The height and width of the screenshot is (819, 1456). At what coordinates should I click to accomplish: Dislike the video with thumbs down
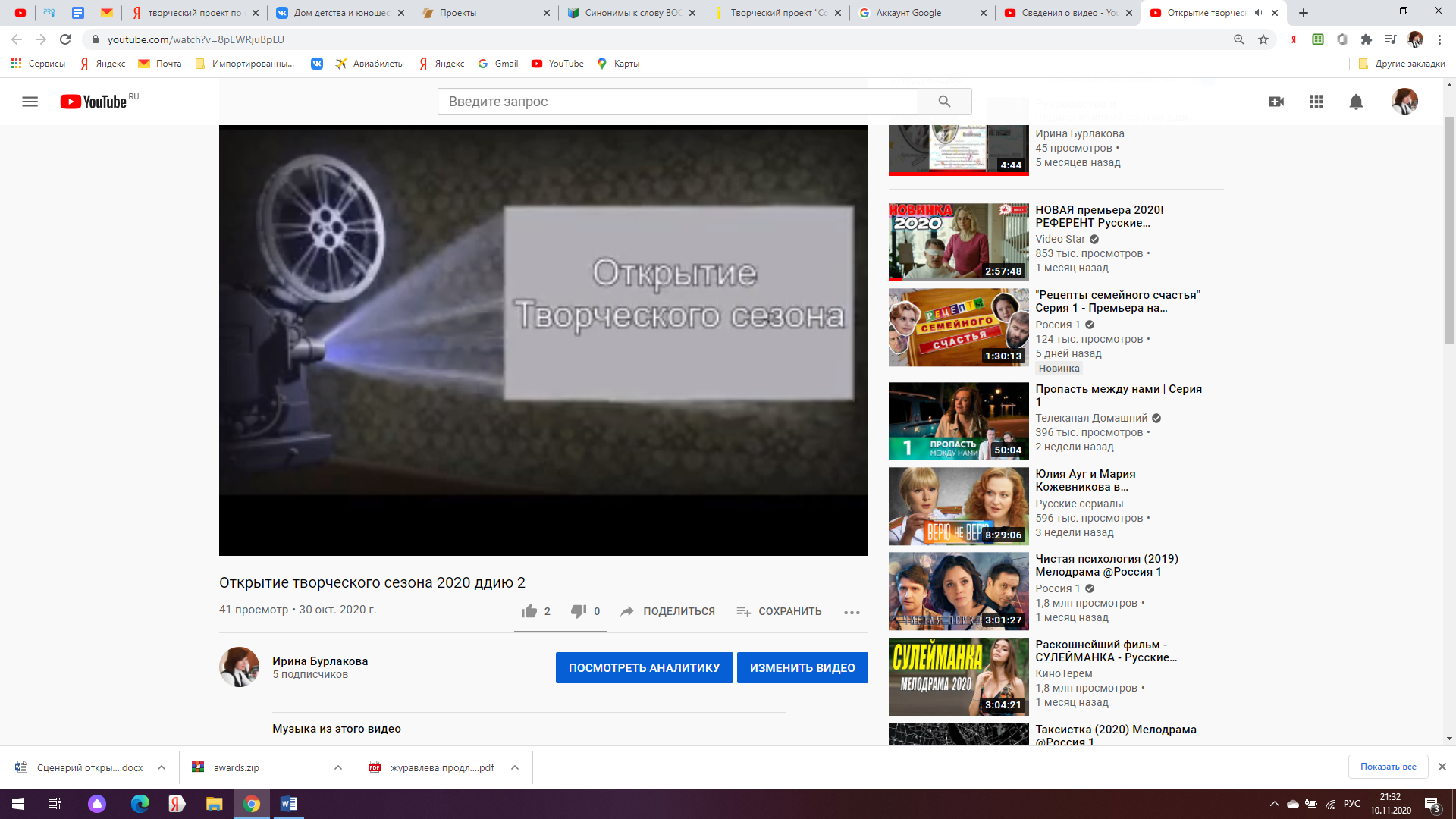[x=579, y=611]
